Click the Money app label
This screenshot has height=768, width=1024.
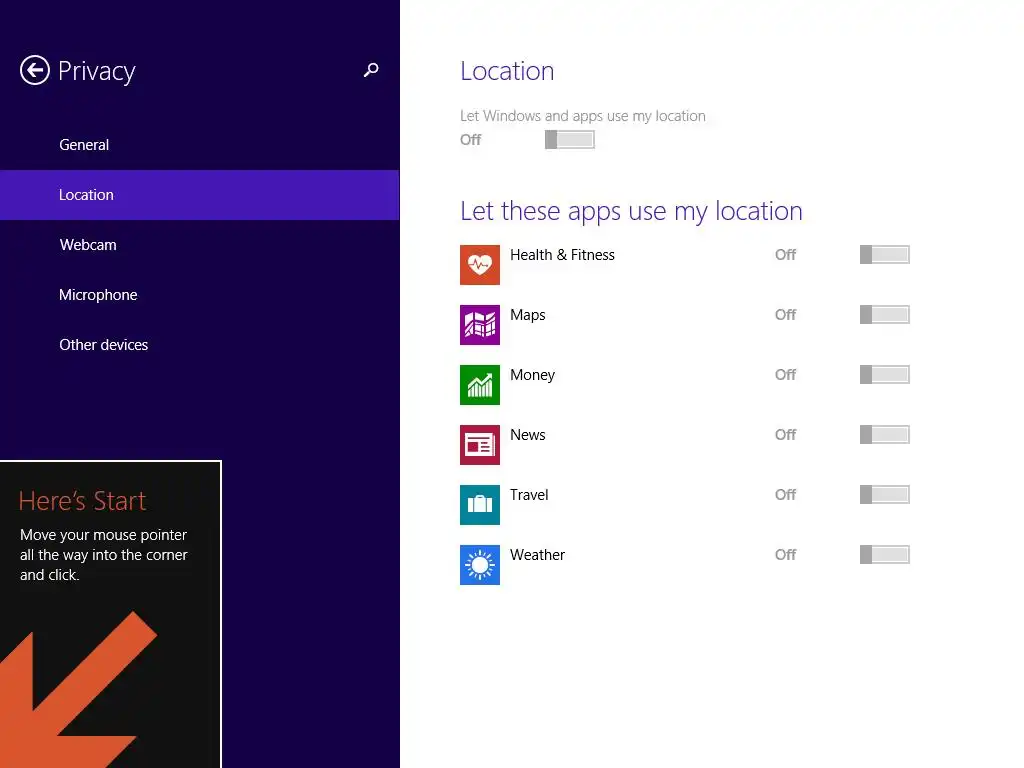(x=532, y=376)
